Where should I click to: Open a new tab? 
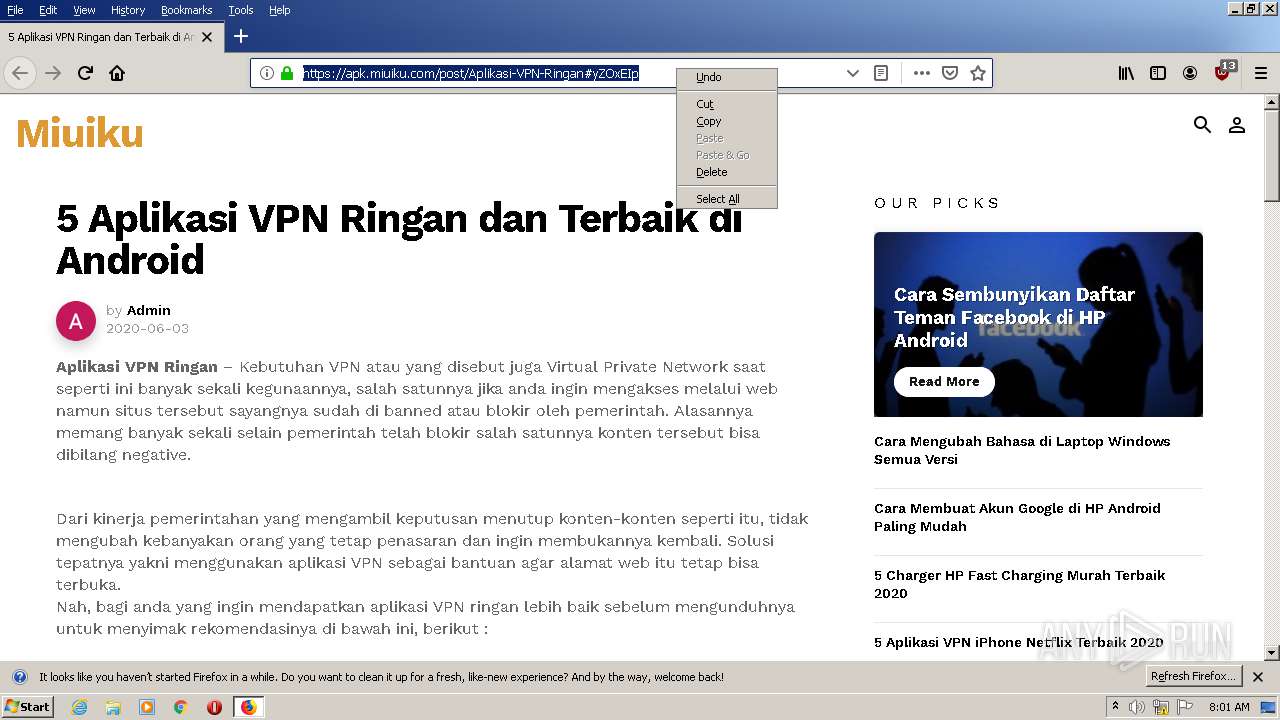point(241,36)
